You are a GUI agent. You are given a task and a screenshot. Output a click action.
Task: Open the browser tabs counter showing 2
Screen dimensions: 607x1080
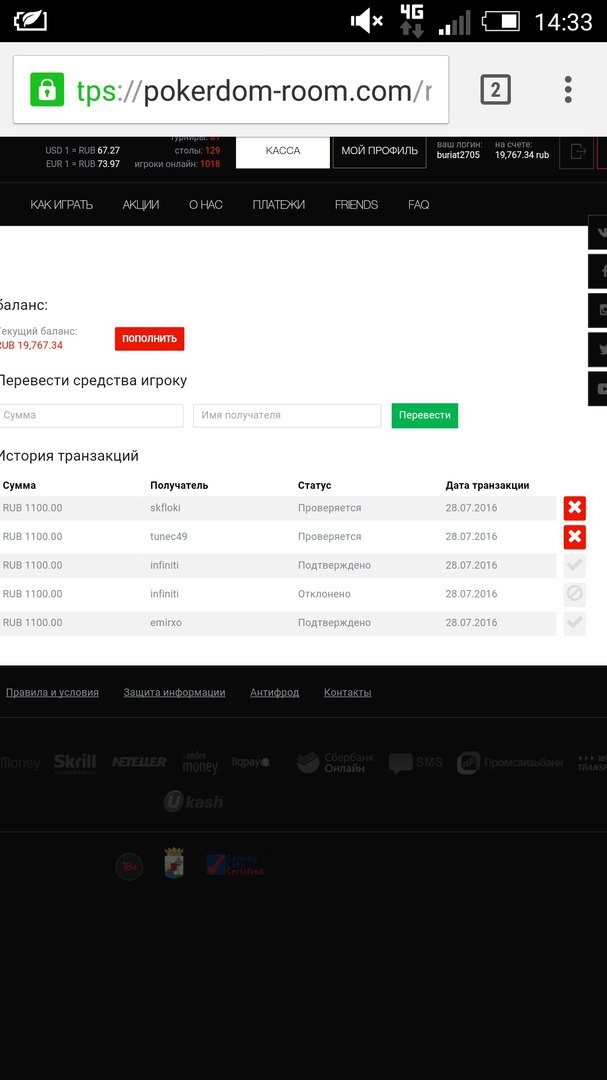click(495, 90)
